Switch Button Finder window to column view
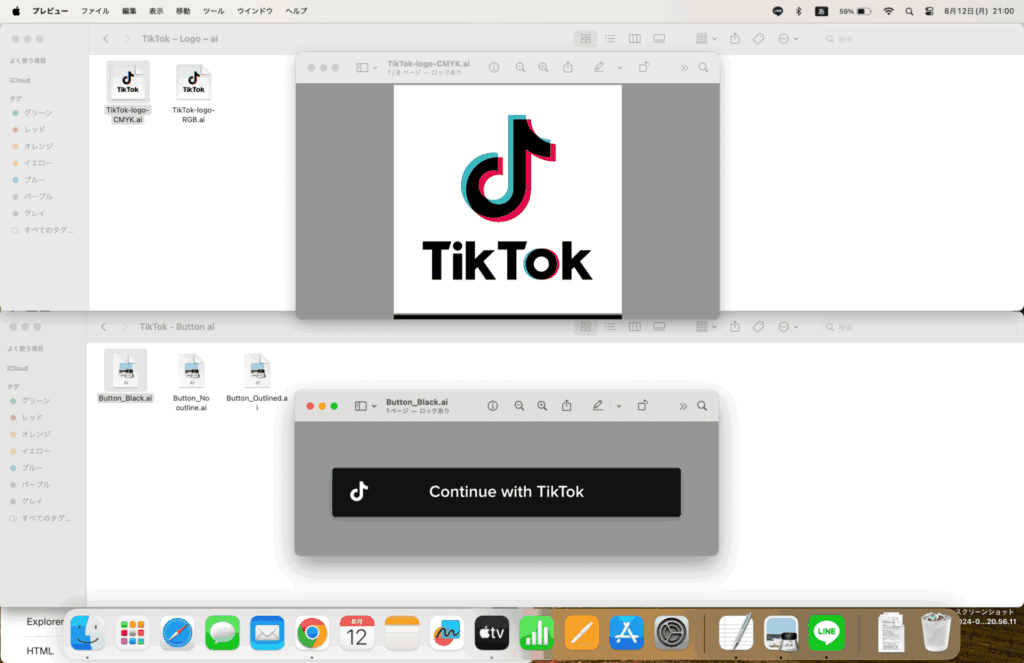Viewport: 1024px width, 663px height. [634, 327]
